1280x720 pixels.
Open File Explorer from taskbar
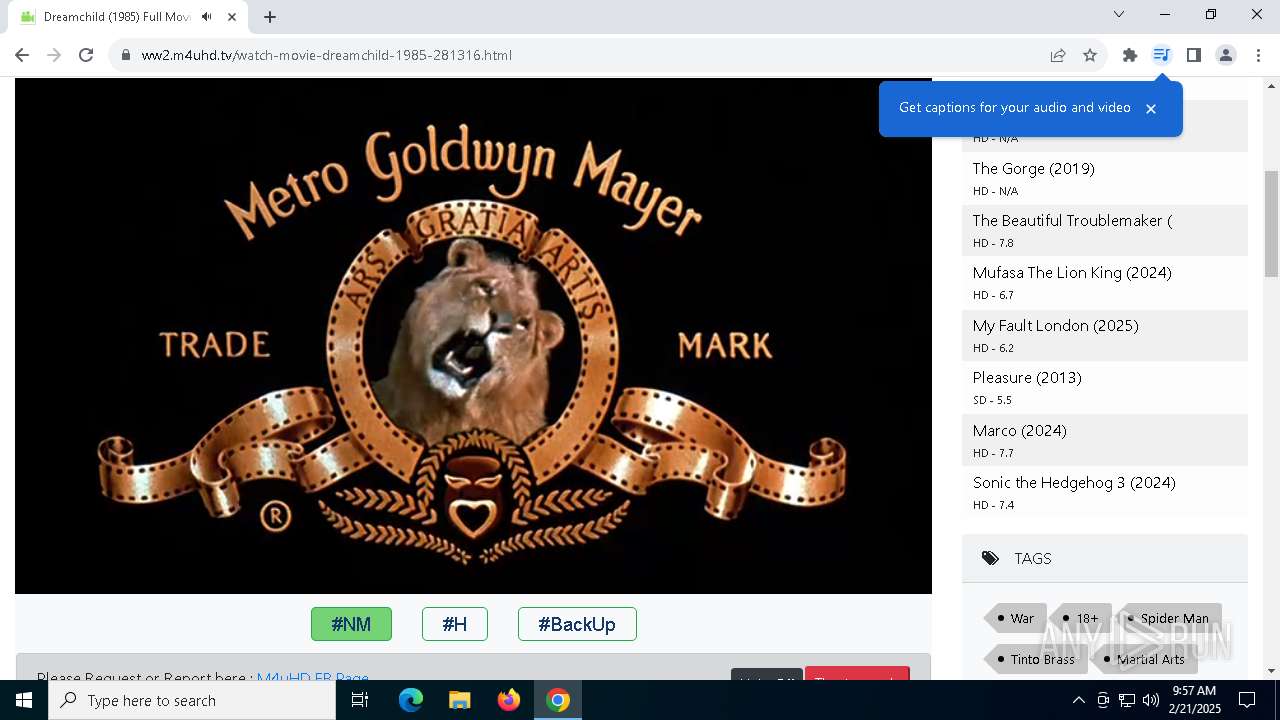[459, 700]
